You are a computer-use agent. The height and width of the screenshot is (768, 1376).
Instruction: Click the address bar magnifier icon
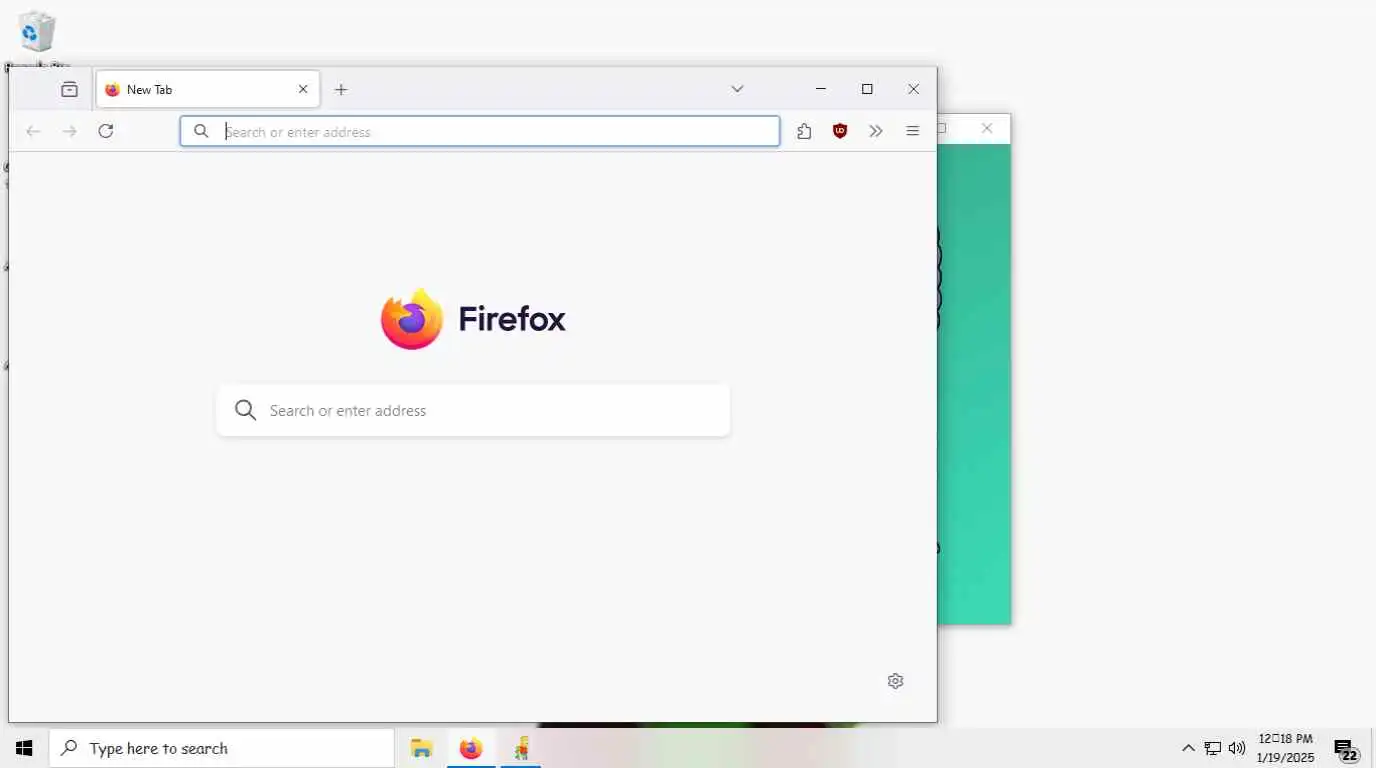pyautogui.click(x=201, y=131)
